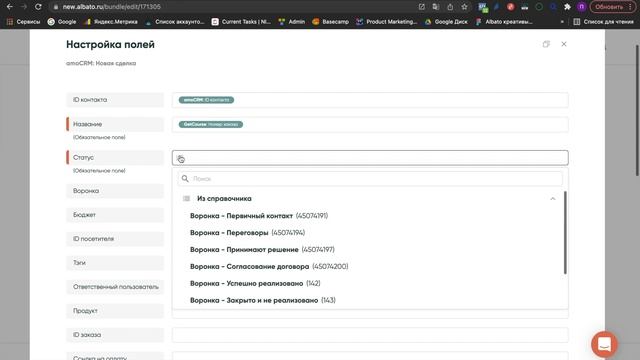Open the Список аккаунто... bookmark
Viewport: 640px width, 360px height.
174,22
